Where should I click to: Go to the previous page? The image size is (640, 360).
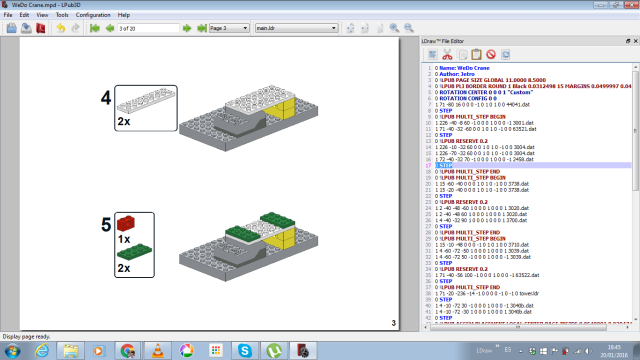[x=109, y=28]
